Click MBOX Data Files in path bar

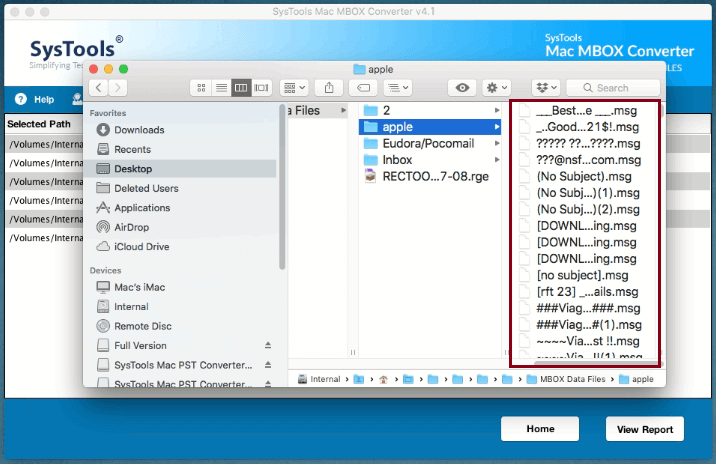pos(566,379)
